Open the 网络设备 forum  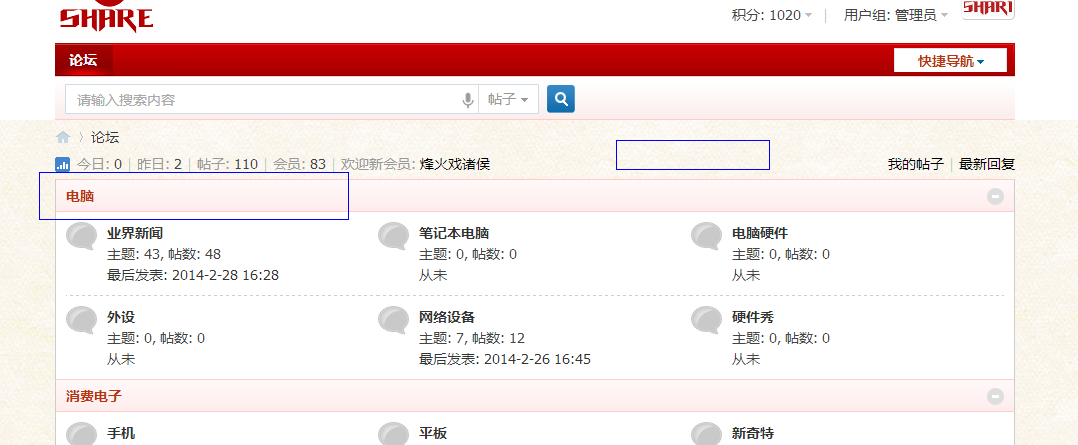click(x=448, y=317)
